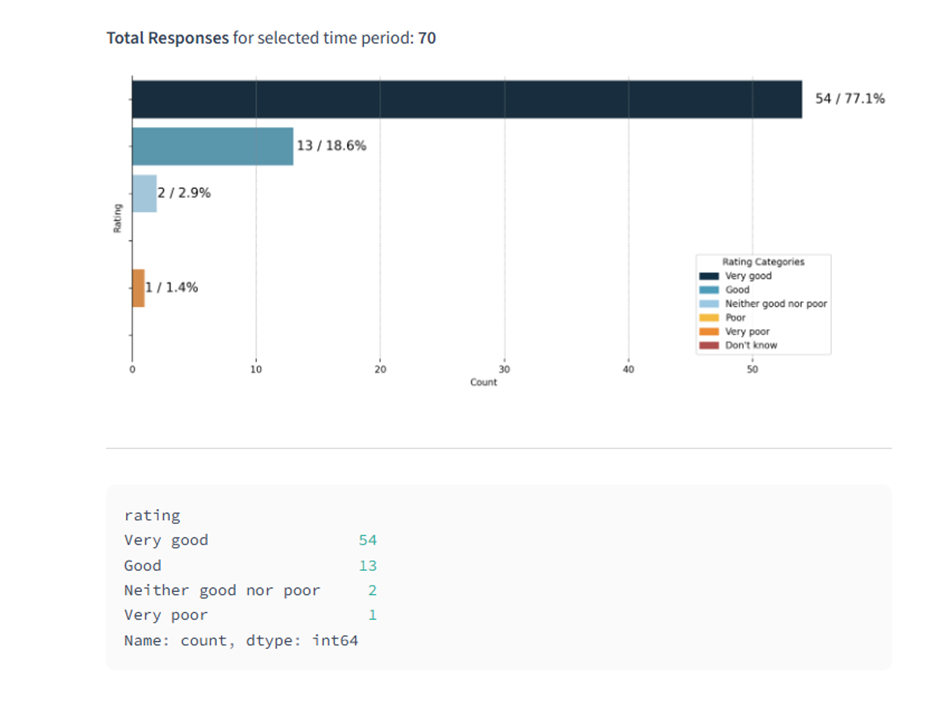Click the Rating Categories legend title
Viewport: 940px width, 727px height.
763,262
